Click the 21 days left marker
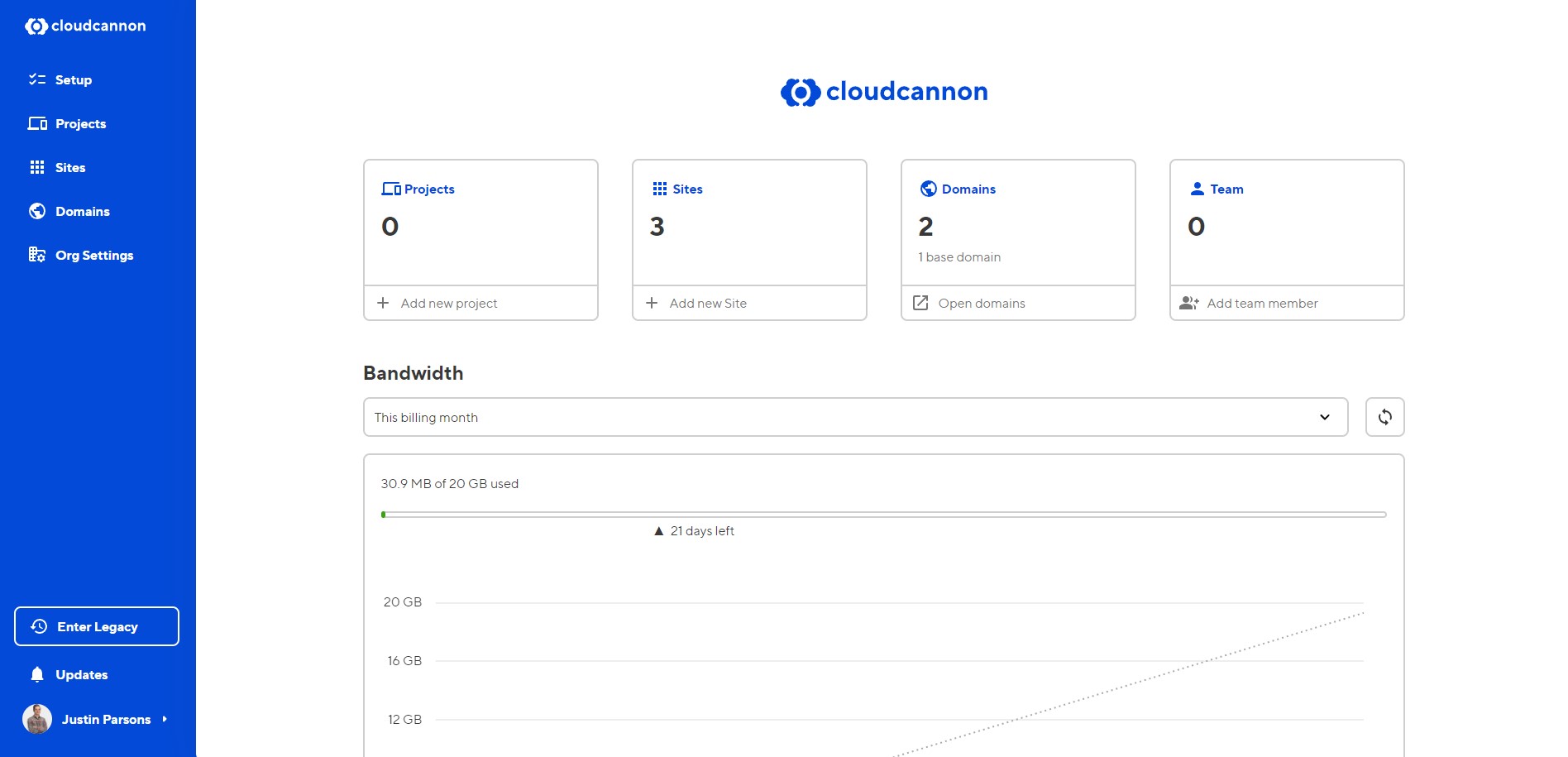 pyautogui.click(x=694, y=531)
